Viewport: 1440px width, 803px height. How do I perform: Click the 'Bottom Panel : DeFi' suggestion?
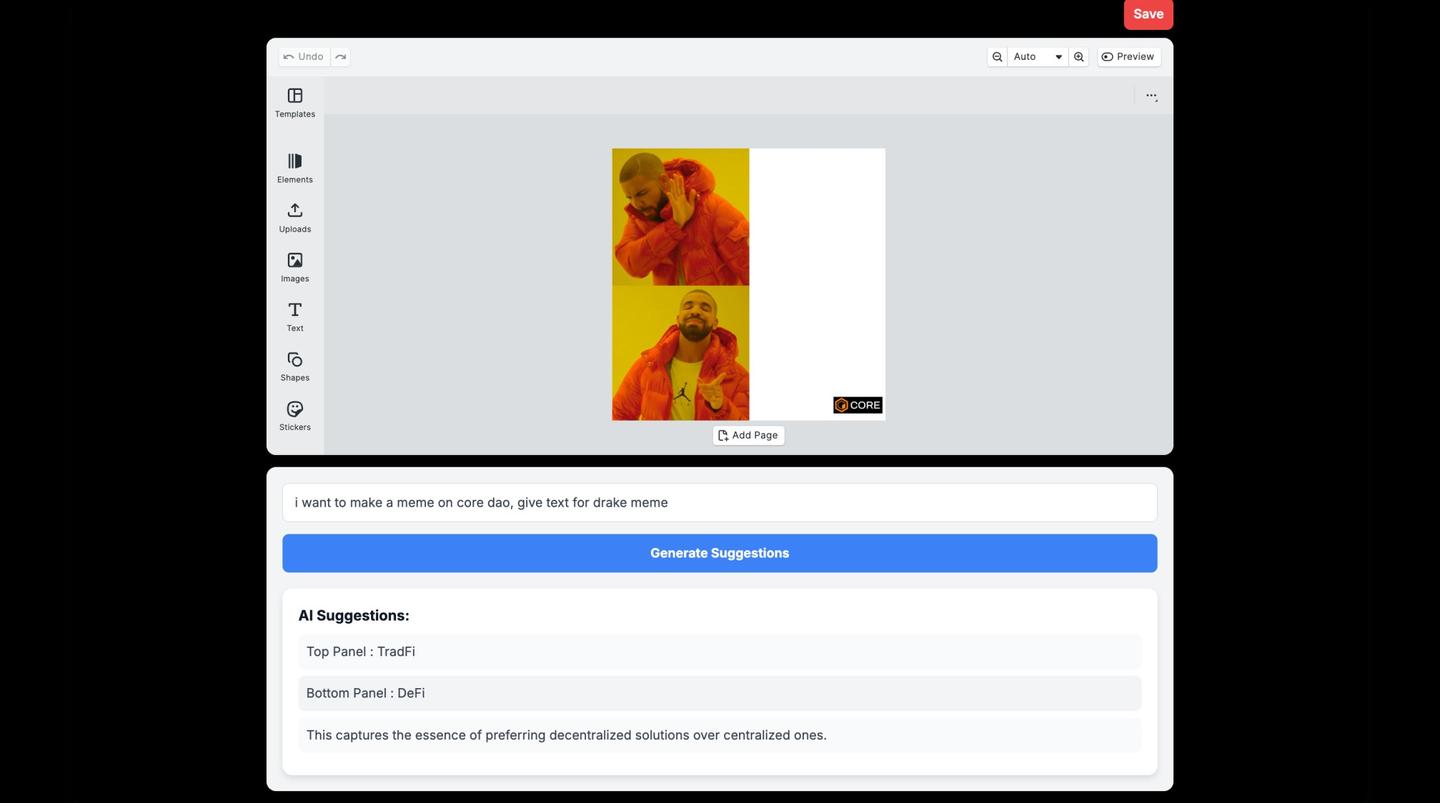click(x=720, y=693)
